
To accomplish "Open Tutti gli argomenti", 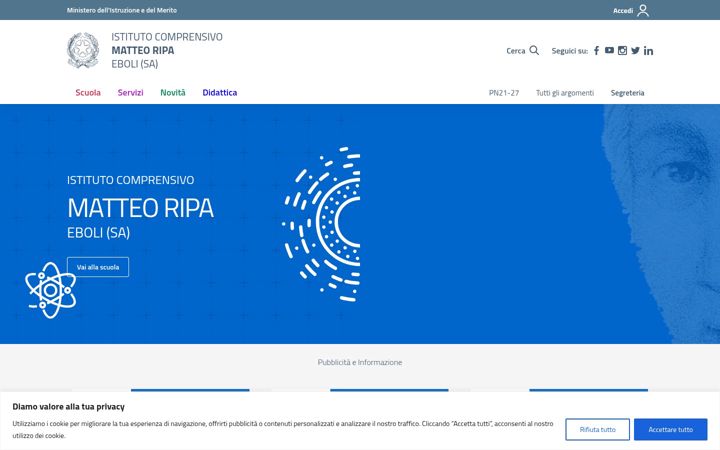I will [565, 93].
